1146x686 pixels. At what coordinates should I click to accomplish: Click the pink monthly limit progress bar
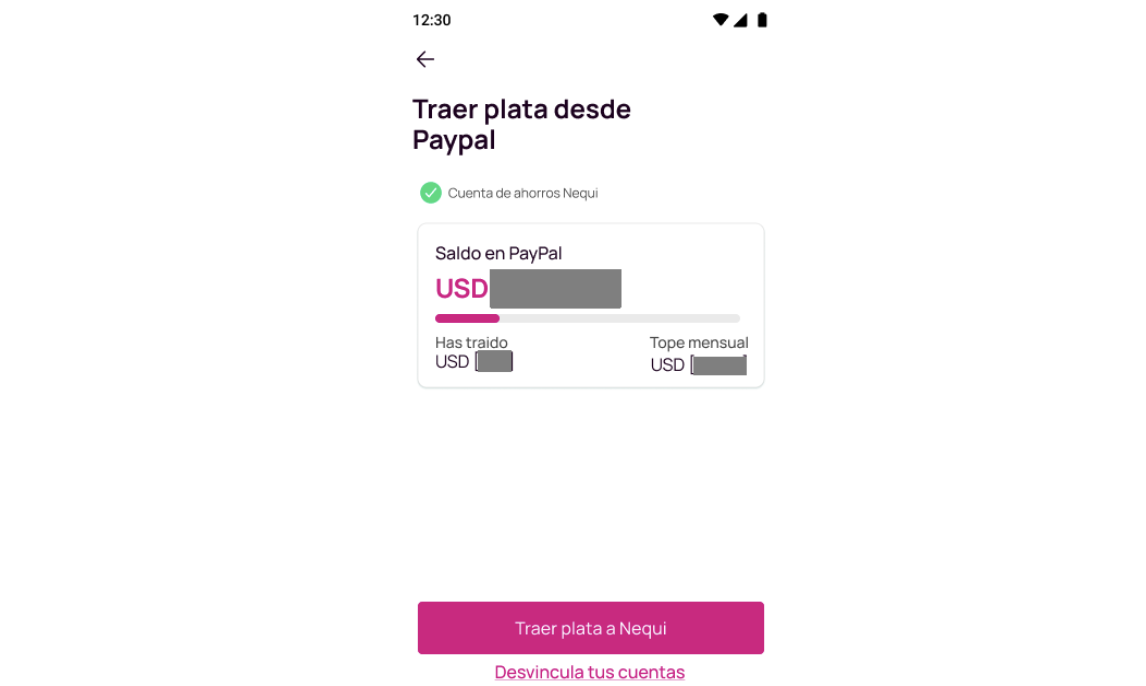[x=467, y=318]
